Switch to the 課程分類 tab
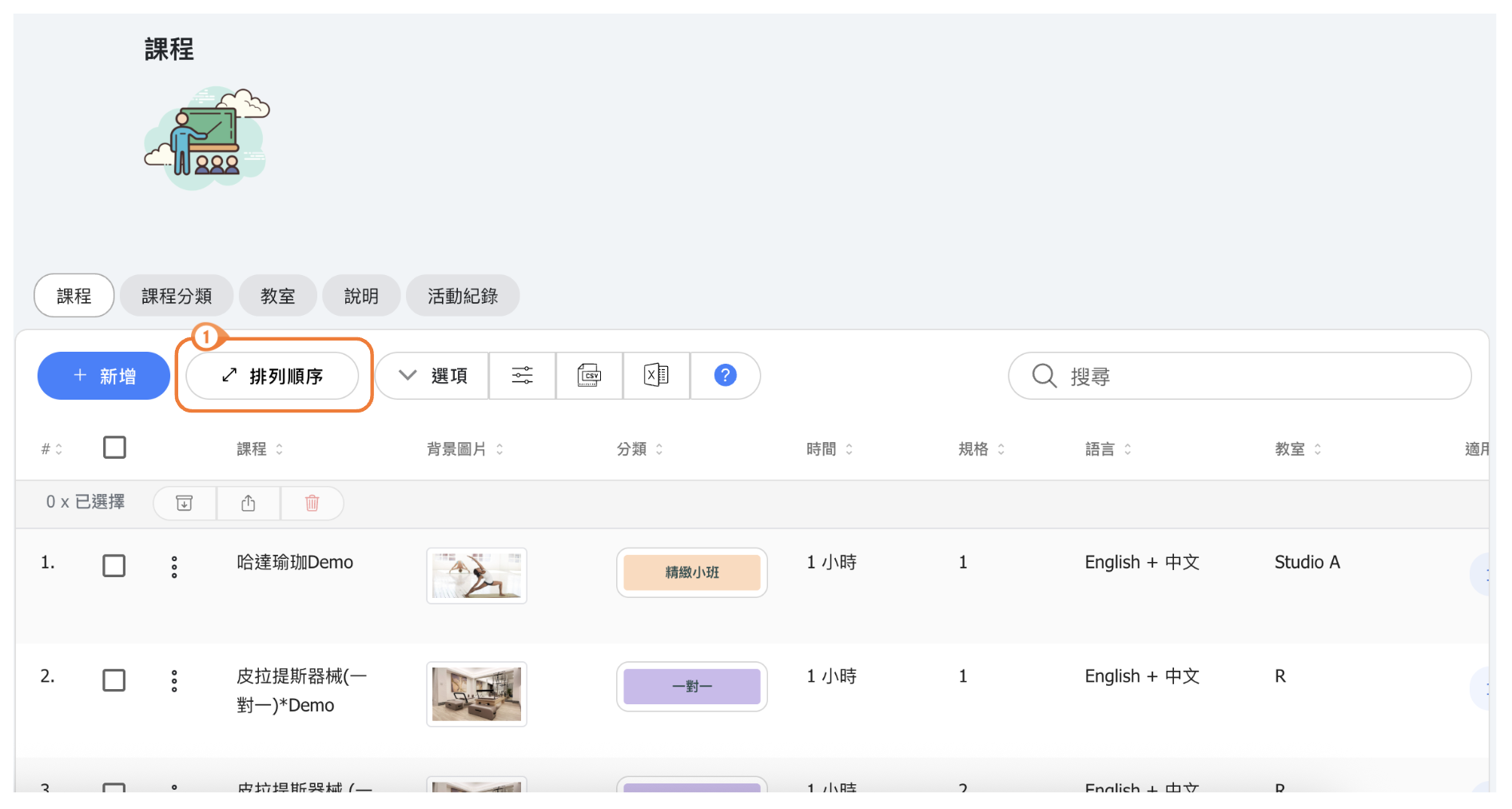This screenshot has height=809, width=1512. [x=177, y=297]
